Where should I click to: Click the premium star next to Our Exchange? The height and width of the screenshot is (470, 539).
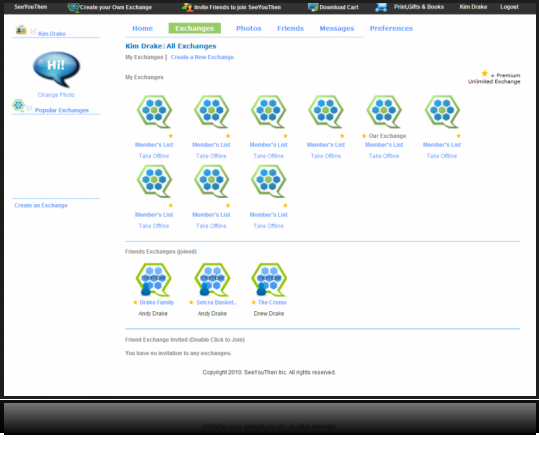[364, 136]
